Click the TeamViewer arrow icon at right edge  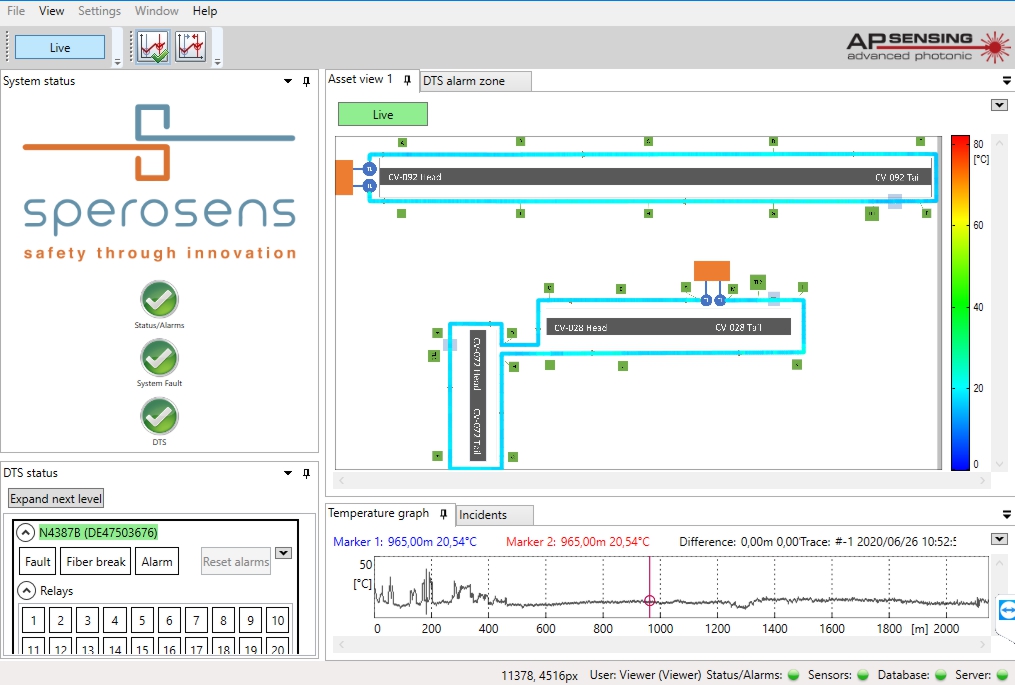[1006, 609]
